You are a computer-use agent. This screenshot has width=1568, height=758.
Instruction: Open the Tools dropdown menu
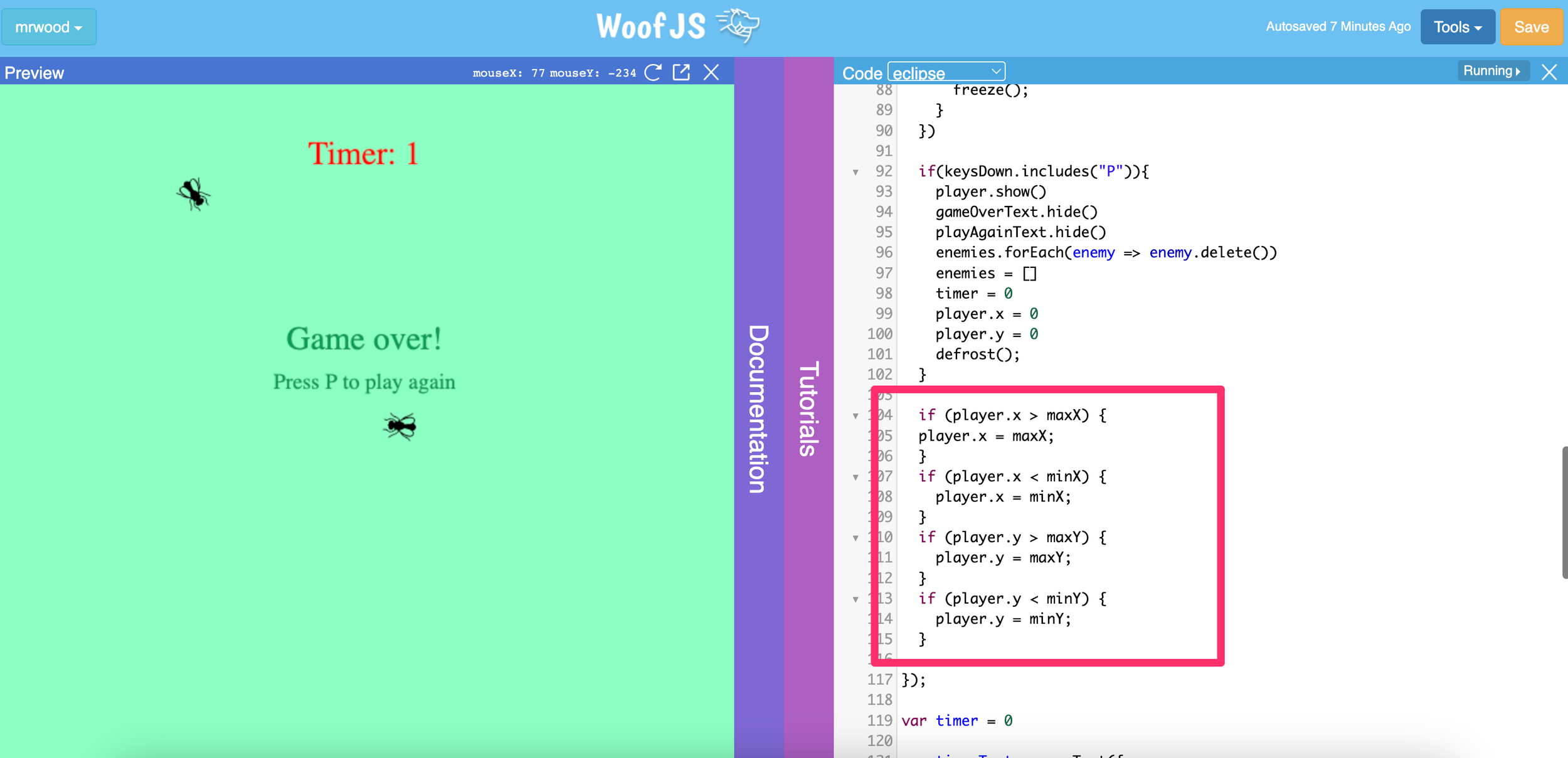coord(1456,26)
